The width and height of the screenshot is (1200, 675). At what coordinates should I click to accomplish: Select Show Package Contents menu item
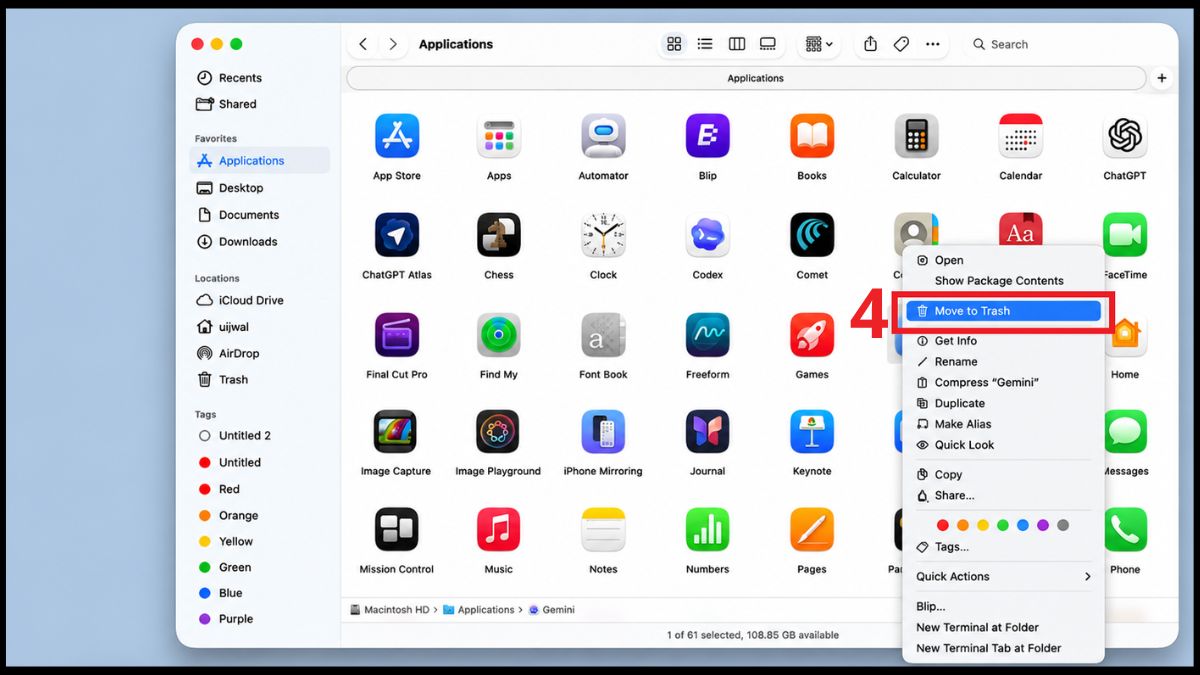point(1004,281)
